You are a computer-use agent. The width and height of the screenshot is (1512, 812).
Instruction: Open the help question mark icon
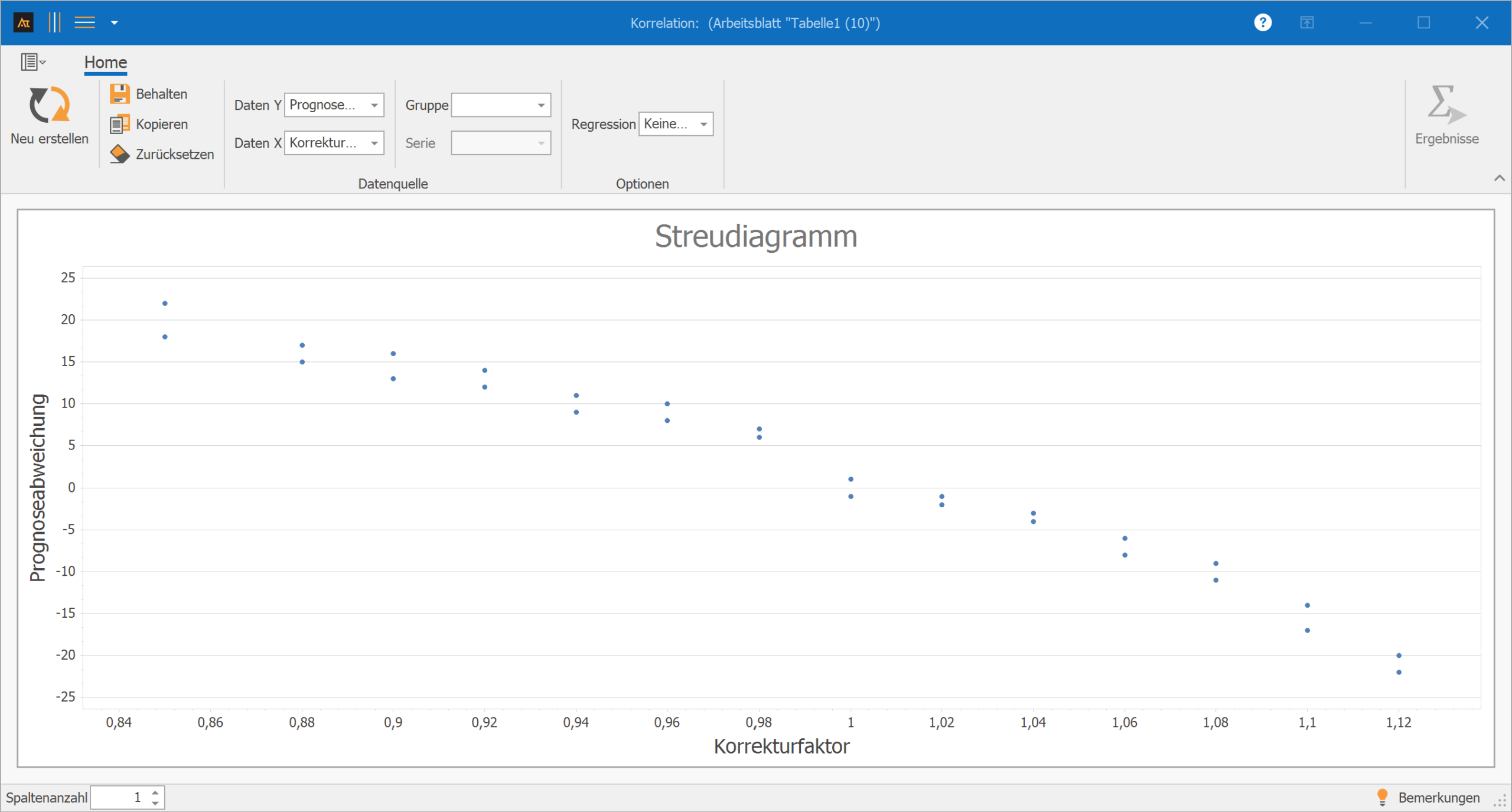(1262, 22)
